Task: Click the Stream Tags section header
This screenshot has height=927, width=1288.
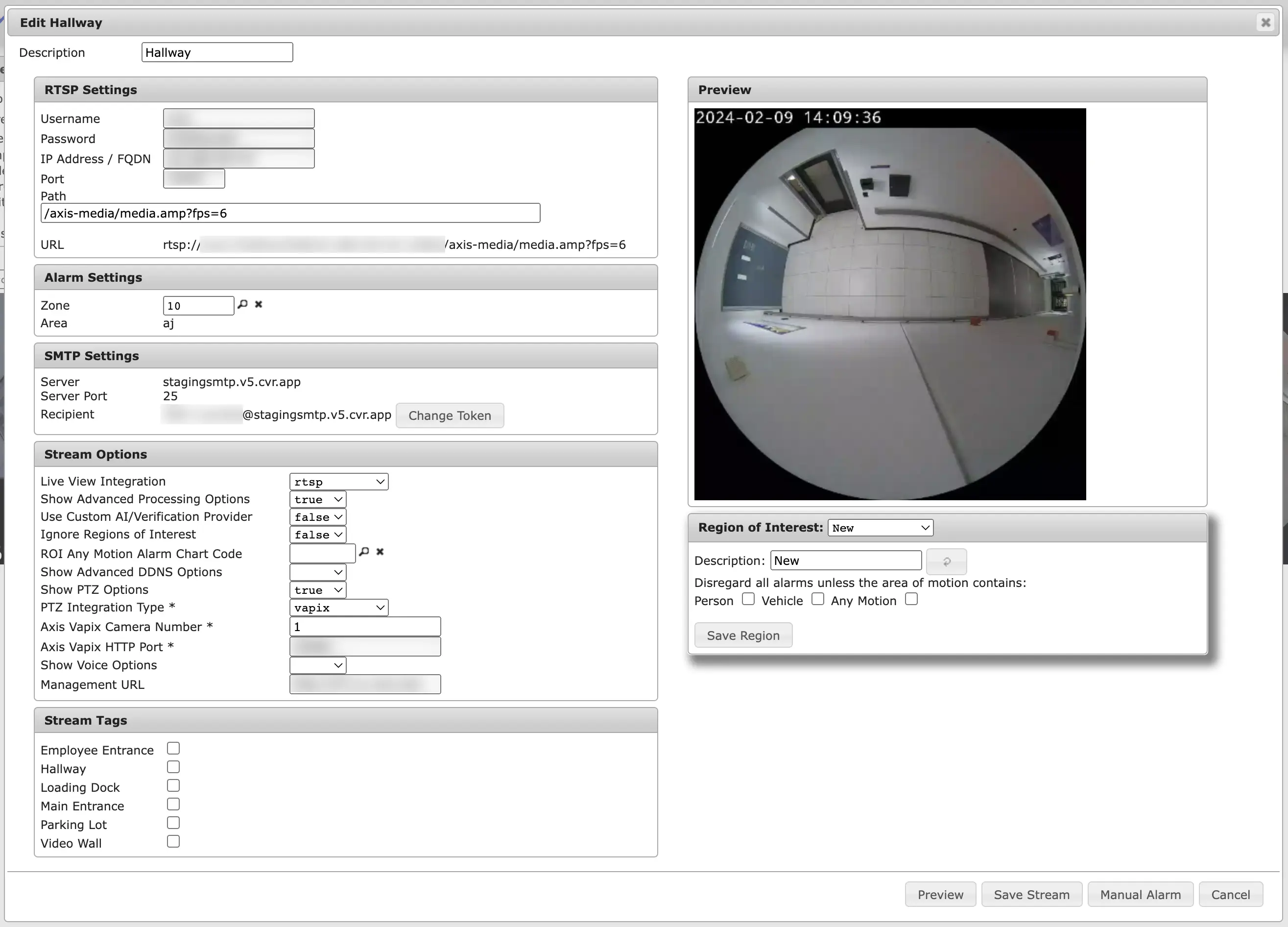Action: [x=345, y=720]
